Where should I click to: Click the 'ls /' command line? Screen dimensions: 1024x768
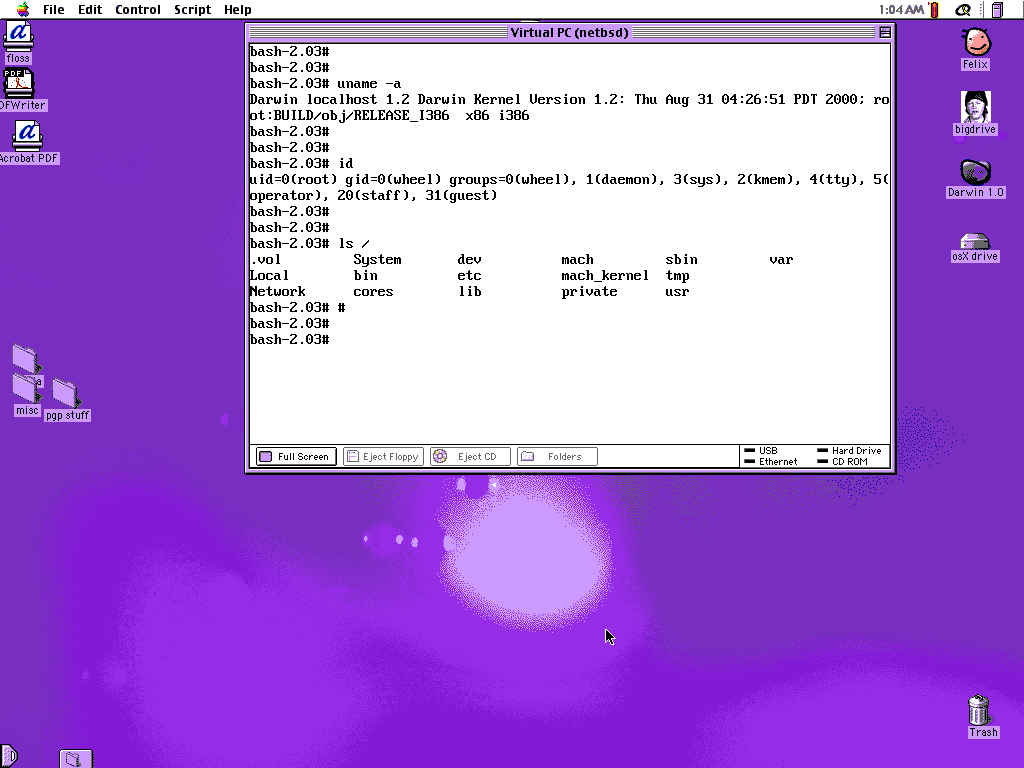(310, 244)
